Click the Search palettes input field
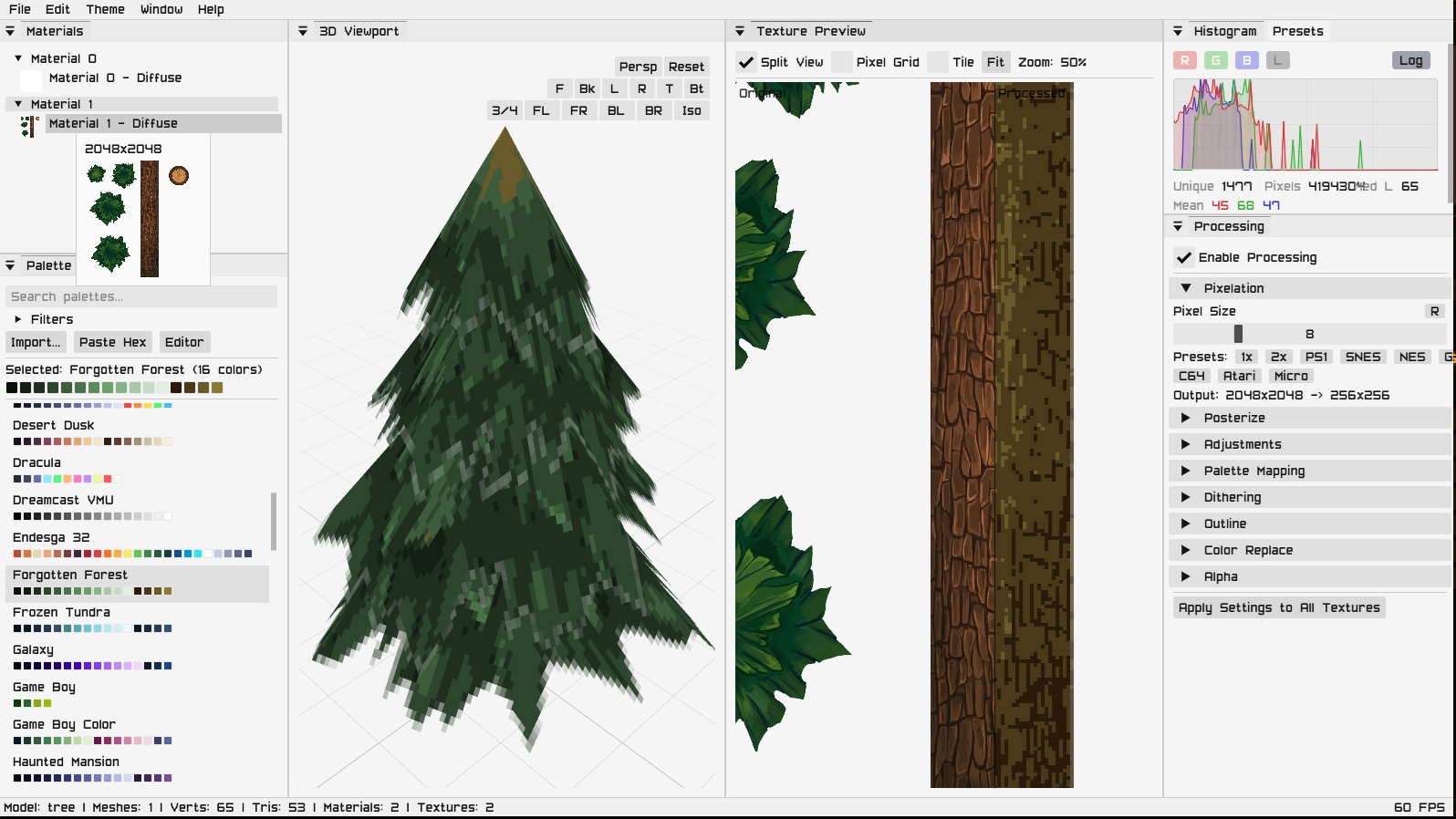This screenshot has height=819, width=1456. 141,296
